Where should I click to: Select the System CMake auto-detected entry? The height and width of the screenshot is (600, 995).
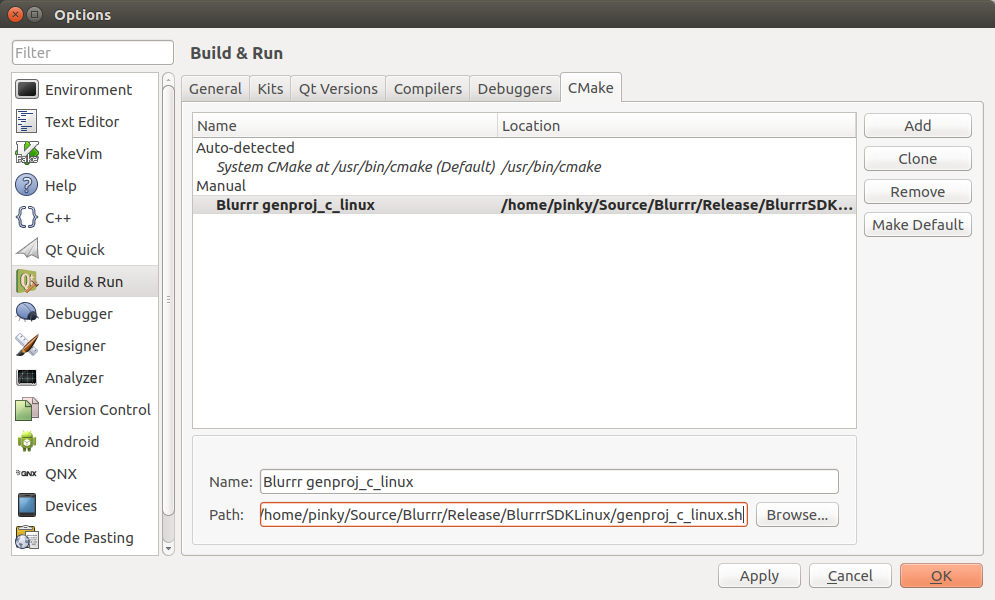(x=355, y=167)
